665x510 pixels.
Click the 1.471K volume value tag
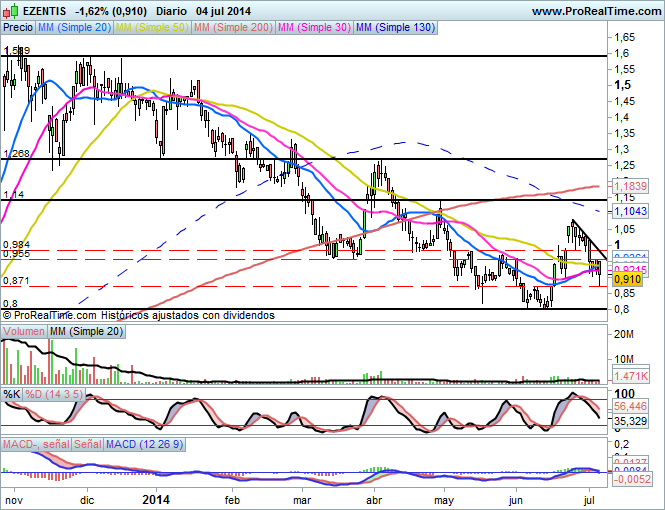[x=632, y=373]
